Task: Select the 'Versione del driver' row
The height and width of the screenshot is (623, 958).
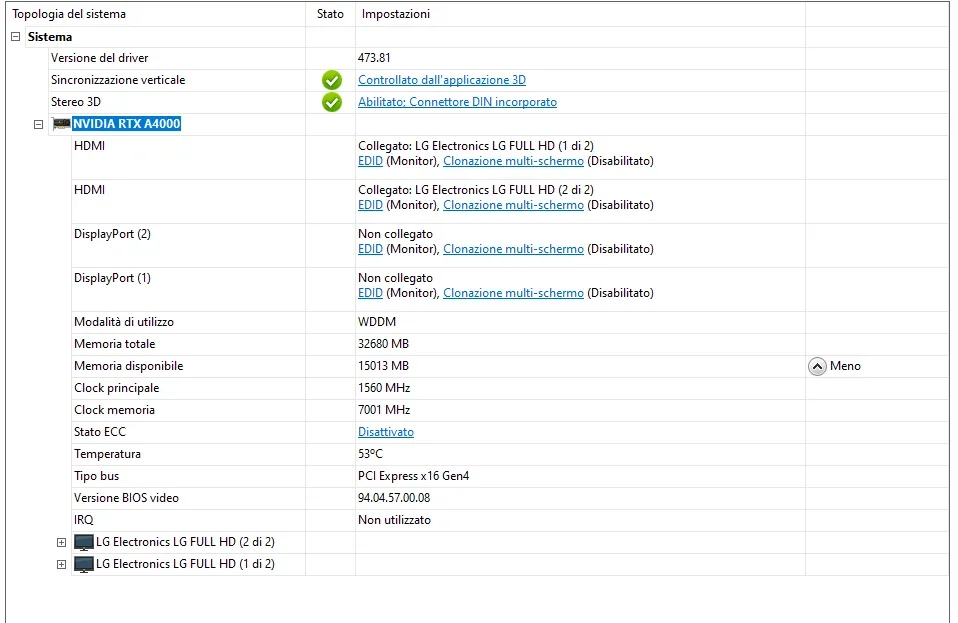Action: coord(100,58)
